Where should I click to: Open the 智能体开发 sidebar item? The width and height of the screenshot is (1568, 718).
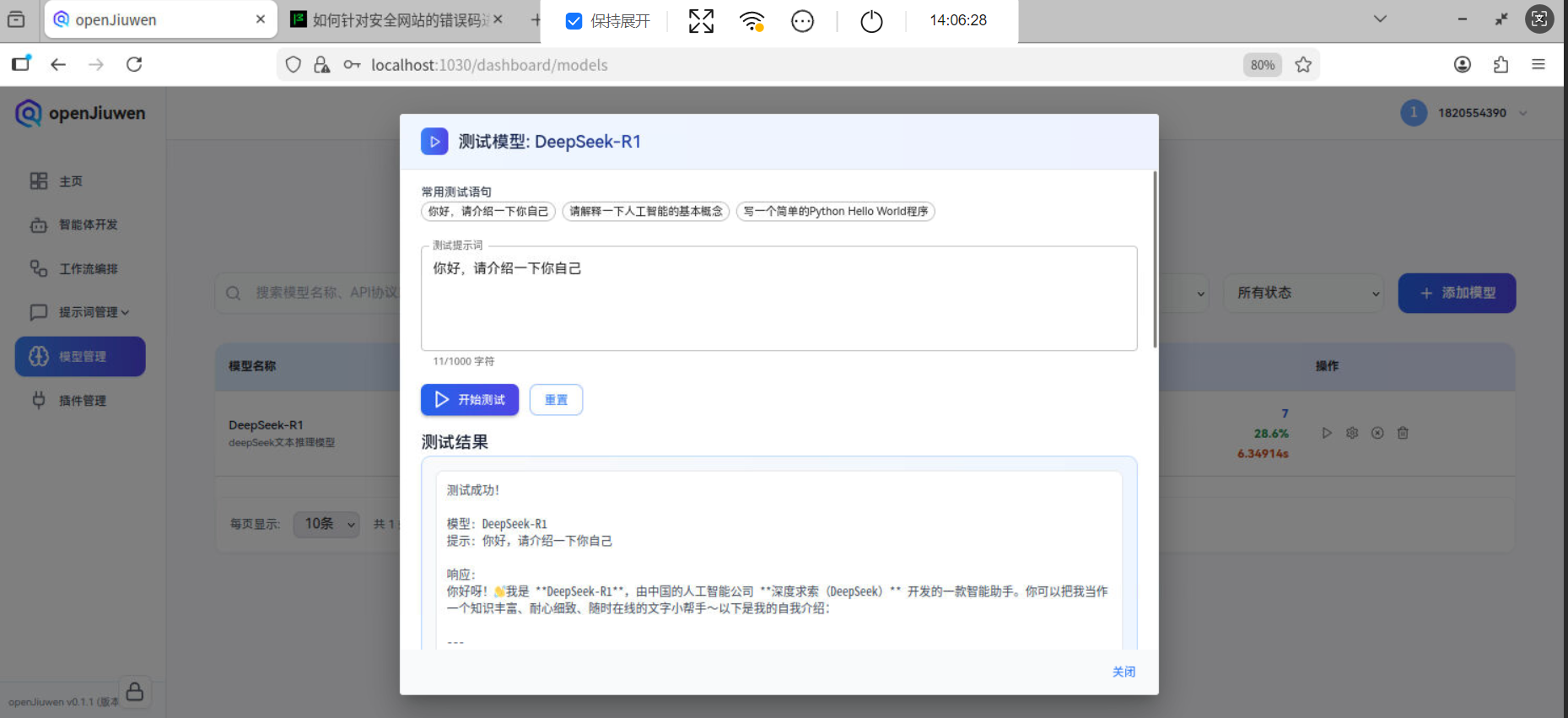88,225
